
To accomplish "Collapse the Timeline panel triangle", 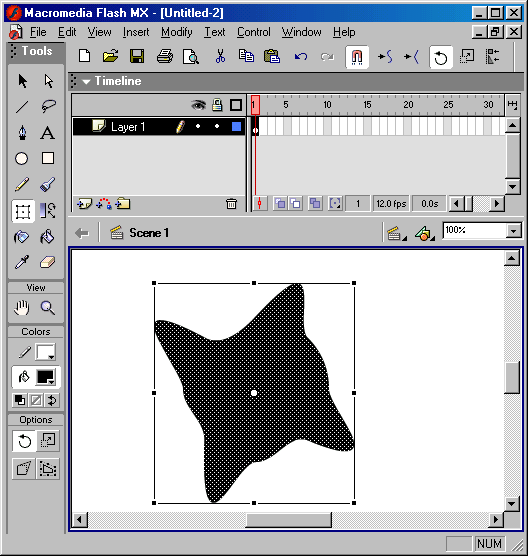I will [x=86, y=82].
